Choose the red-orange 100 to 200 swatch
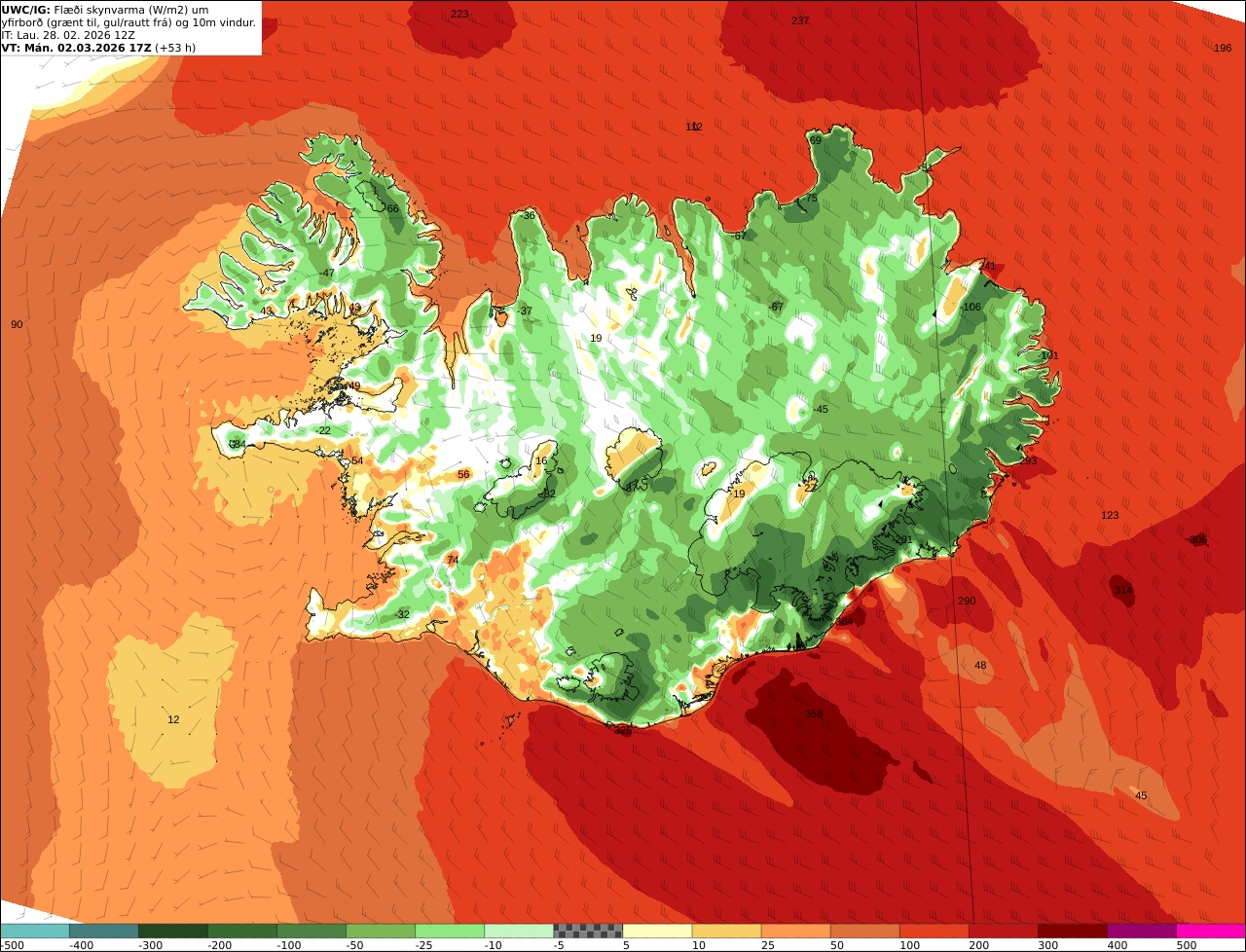The image size is (1246, 952). [934, 931]
